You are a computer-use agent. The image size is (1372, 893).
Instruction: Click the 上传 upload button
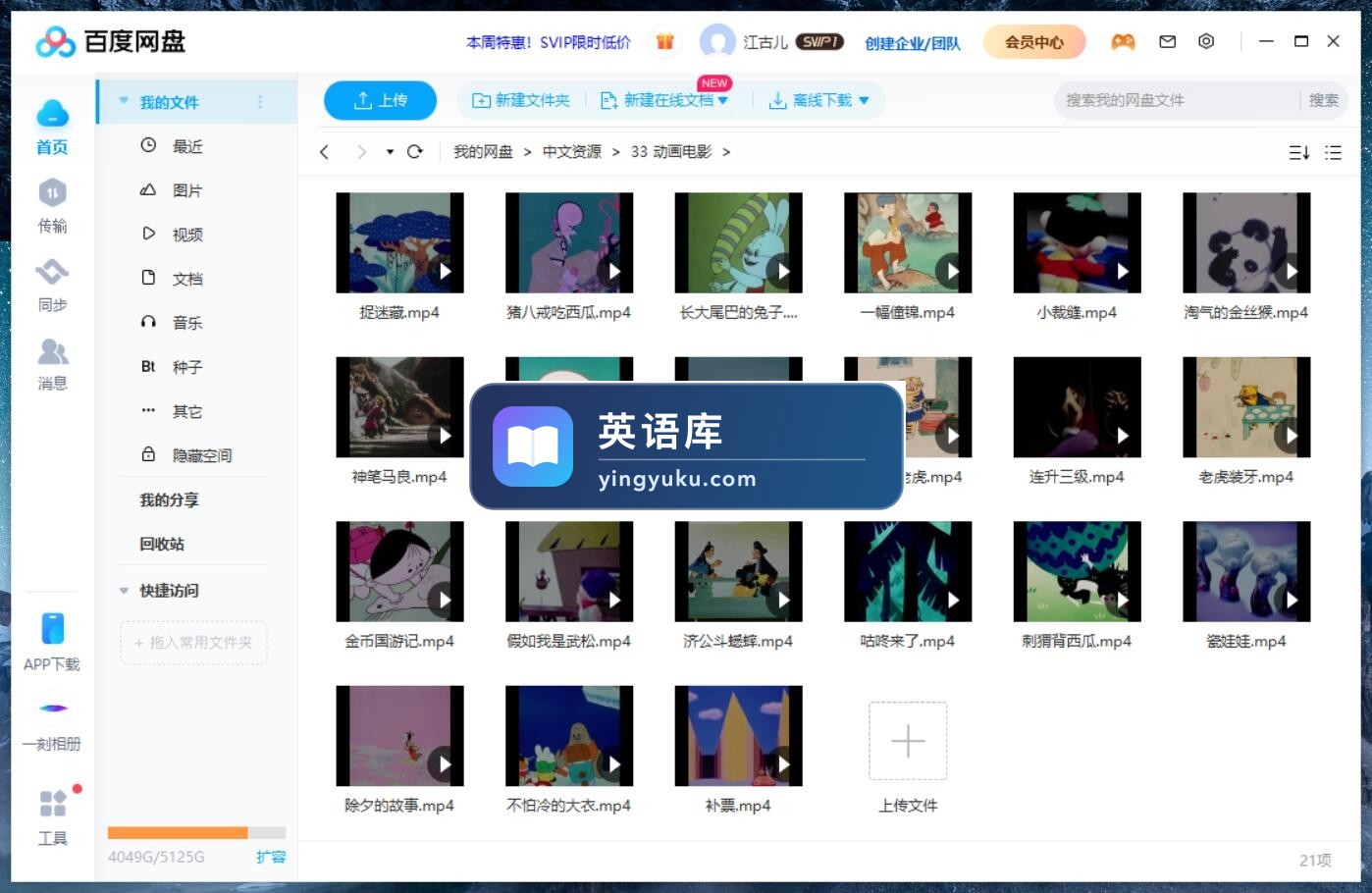point(380,100)
